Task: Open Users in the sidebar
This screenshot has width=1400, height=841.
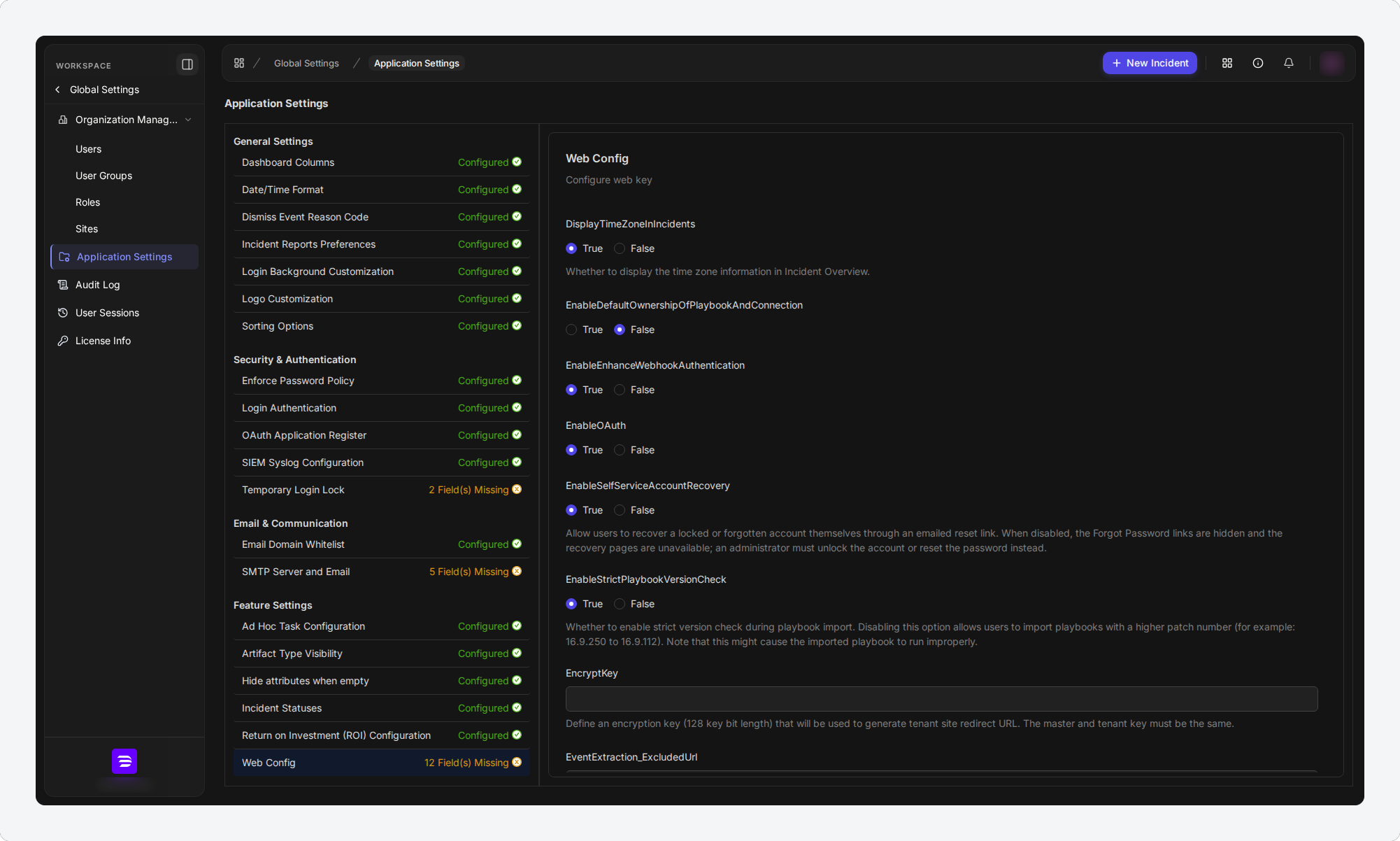Action: pyautogui.click(x=88, y=149)
